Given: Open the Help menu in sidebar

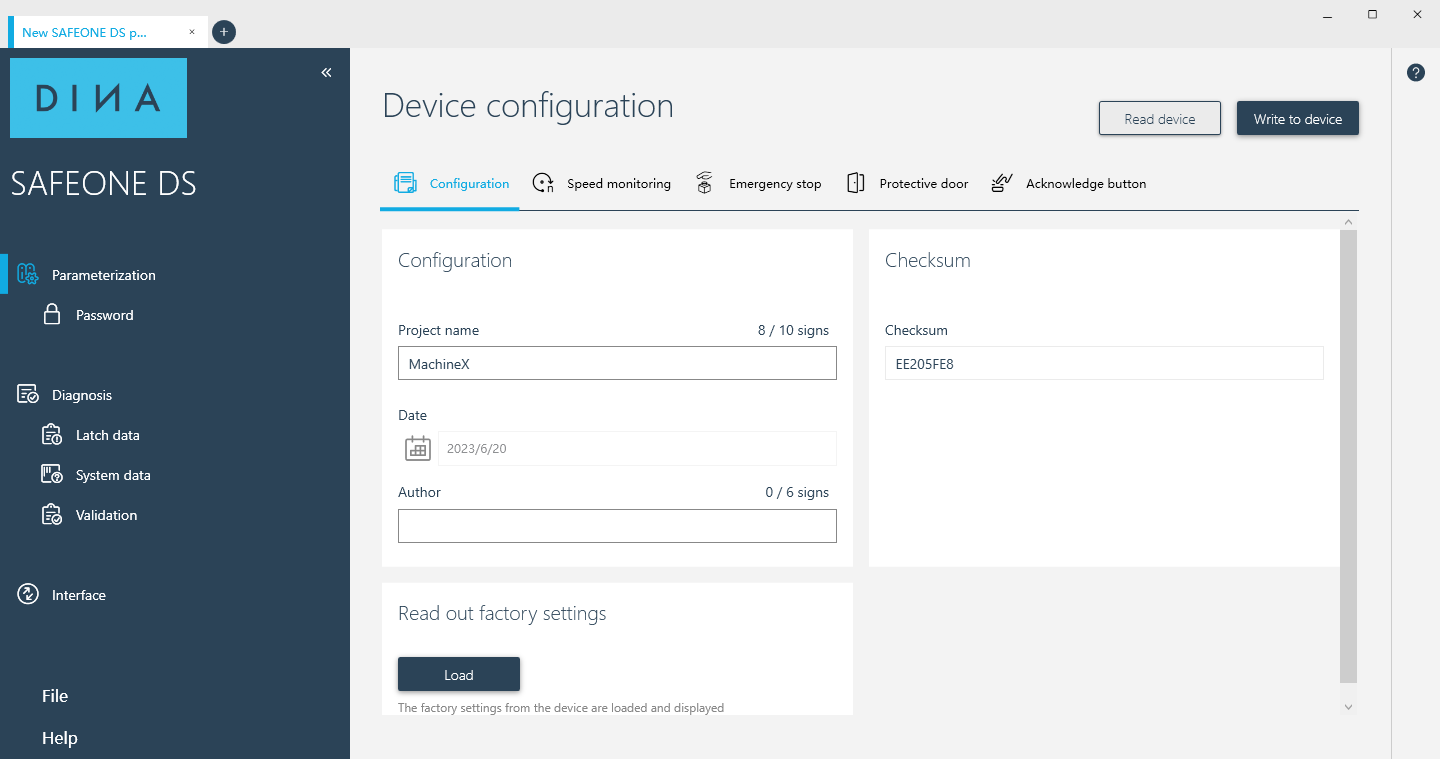Looking at the screenshot, I should [59, 738].
